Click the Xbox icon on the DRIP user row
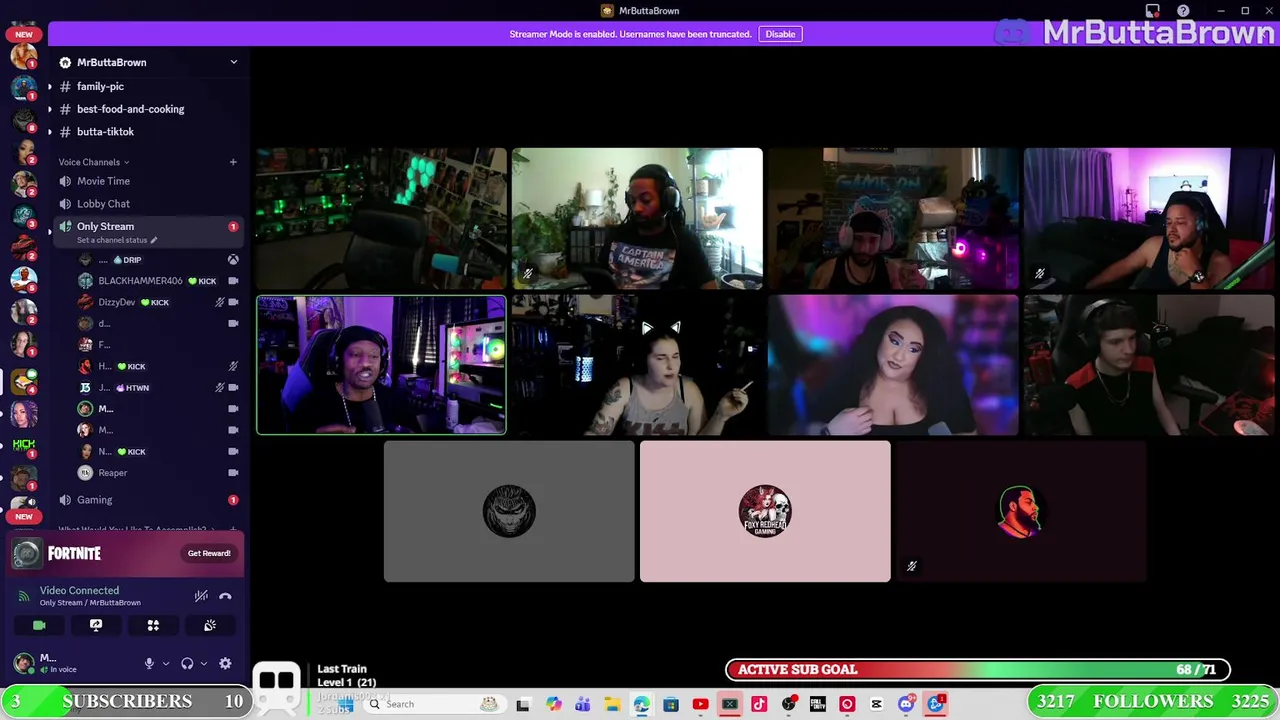 (233, 260)
